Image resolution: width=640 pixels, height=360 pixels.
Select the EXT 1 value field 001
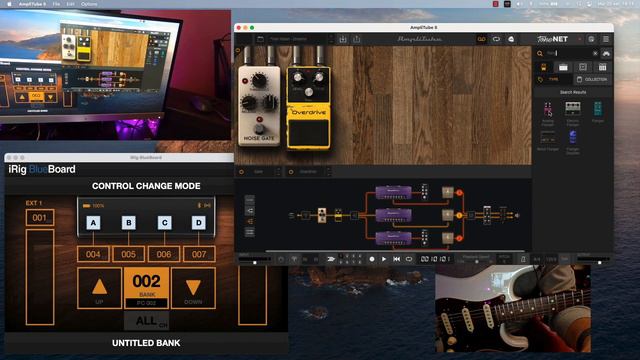40,218
